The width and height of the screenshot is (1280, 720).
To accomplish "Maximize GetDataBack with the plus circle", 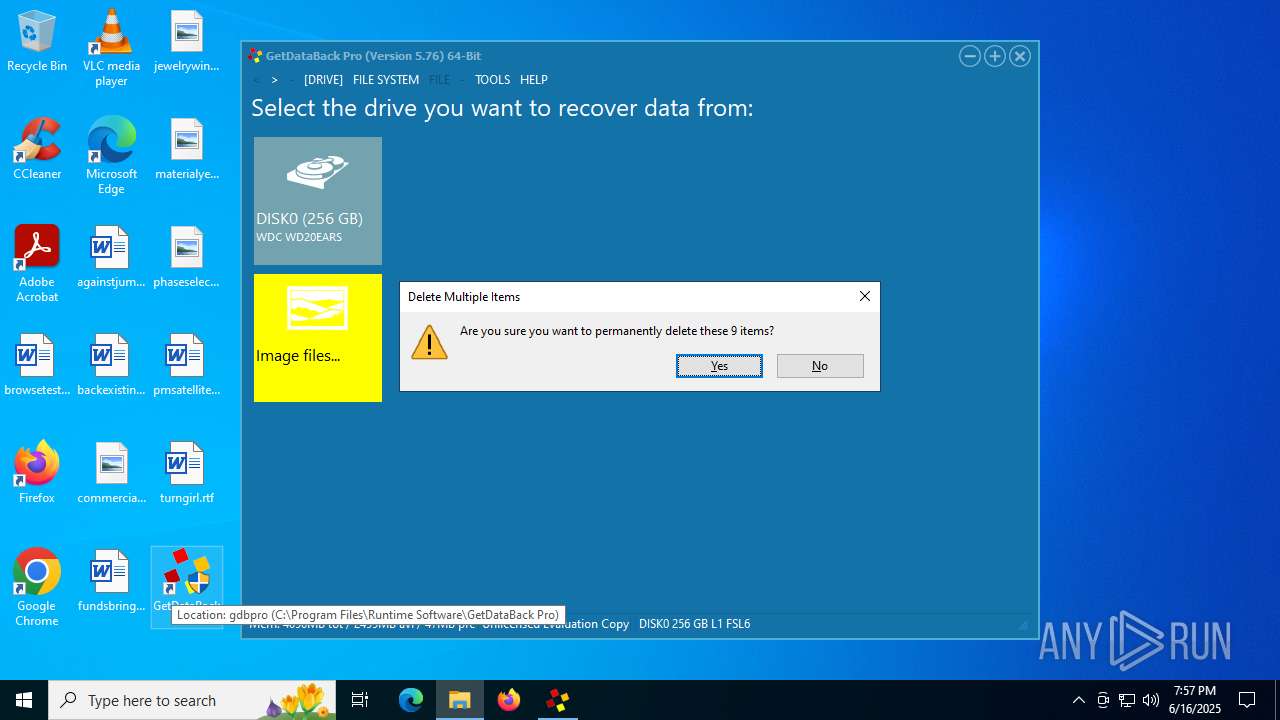I will pos(995,56).
